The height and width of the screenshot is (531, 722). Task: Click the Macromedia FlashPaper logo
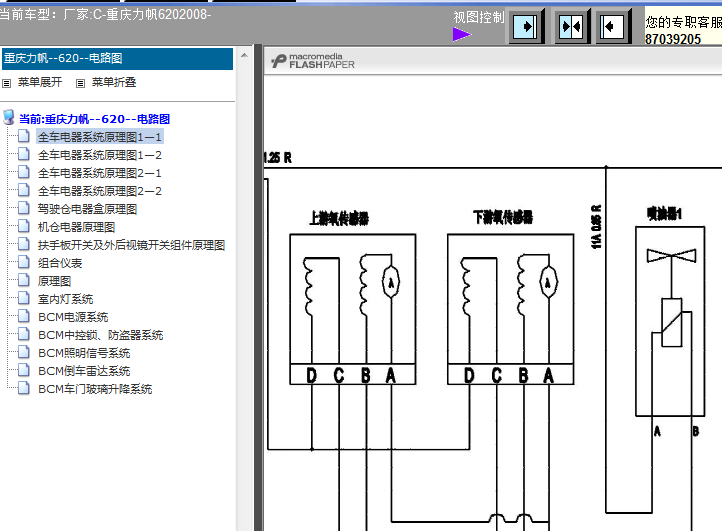pos(313,61)
